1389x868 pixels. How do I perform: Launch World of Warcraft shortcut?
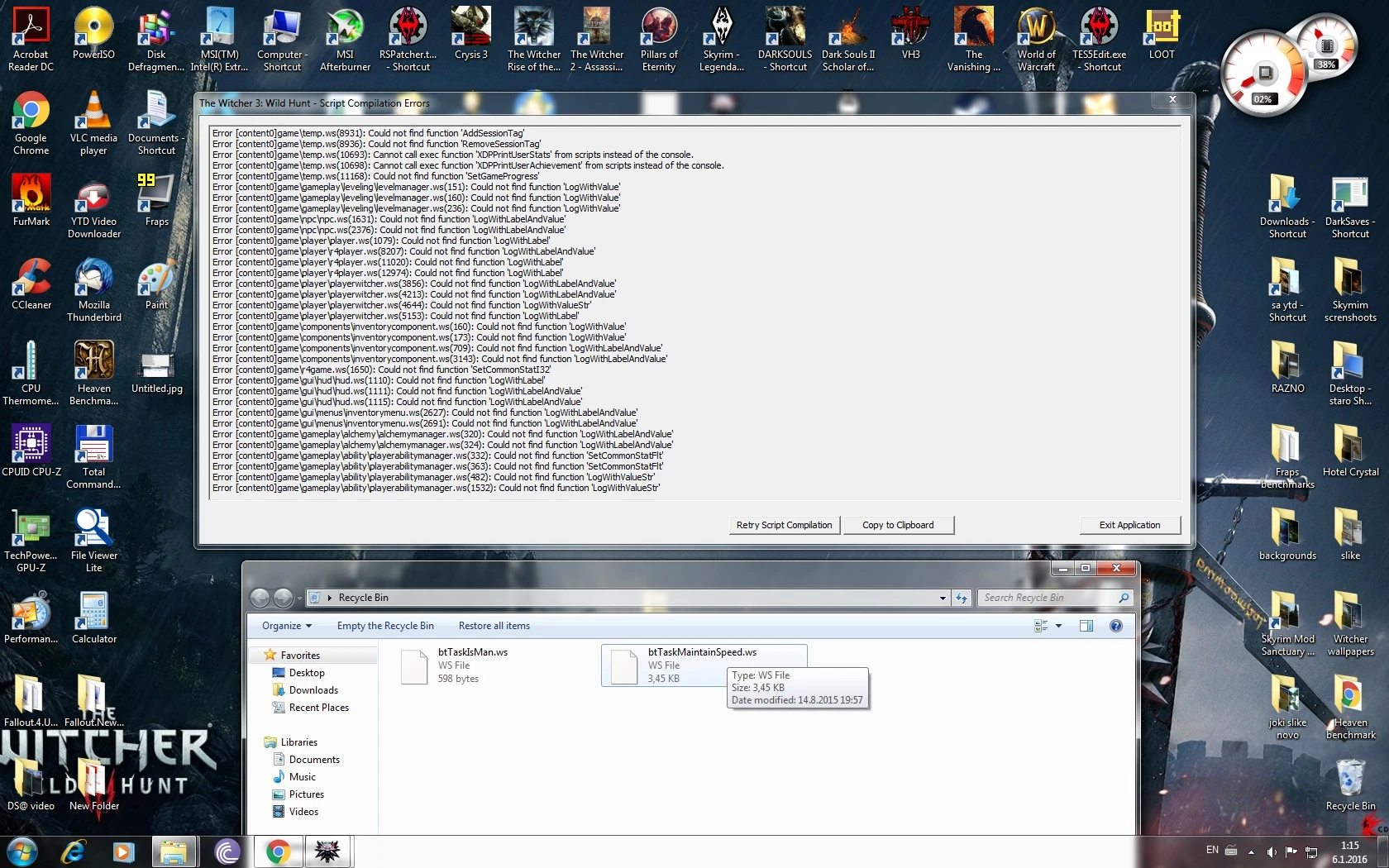coord(1036,39)
